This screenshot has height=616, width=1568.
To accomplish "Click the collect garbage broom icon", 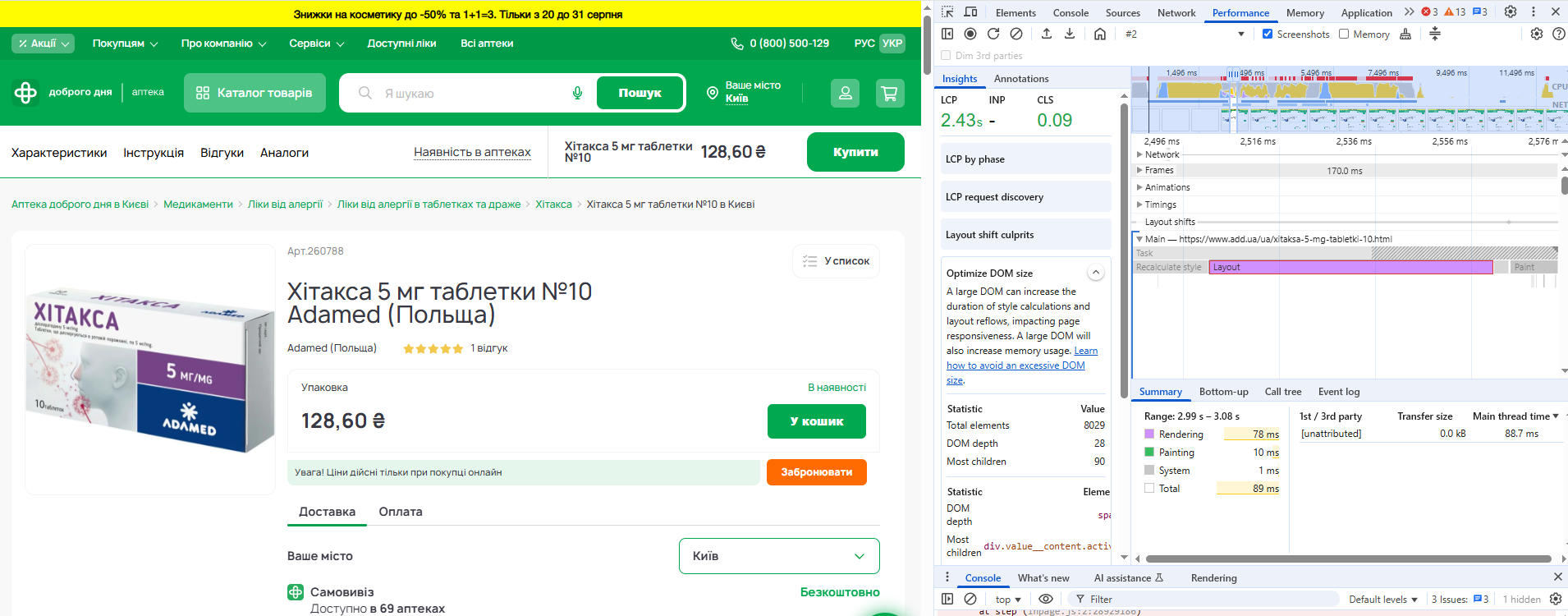I will (x=1405, y=34).
